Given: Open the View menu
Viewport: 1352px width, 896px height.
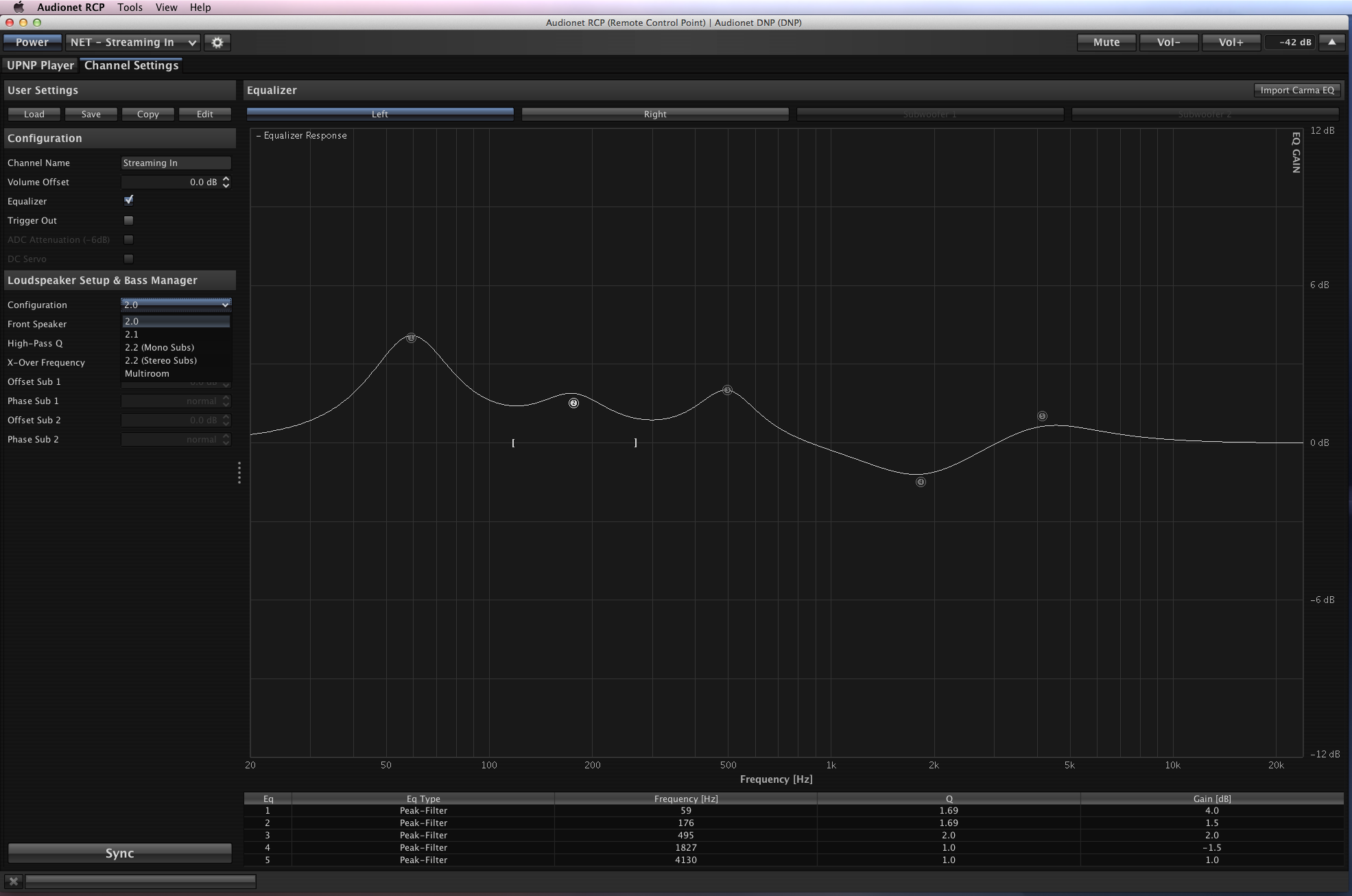Looking at the screenshot, I should (166, 7).
